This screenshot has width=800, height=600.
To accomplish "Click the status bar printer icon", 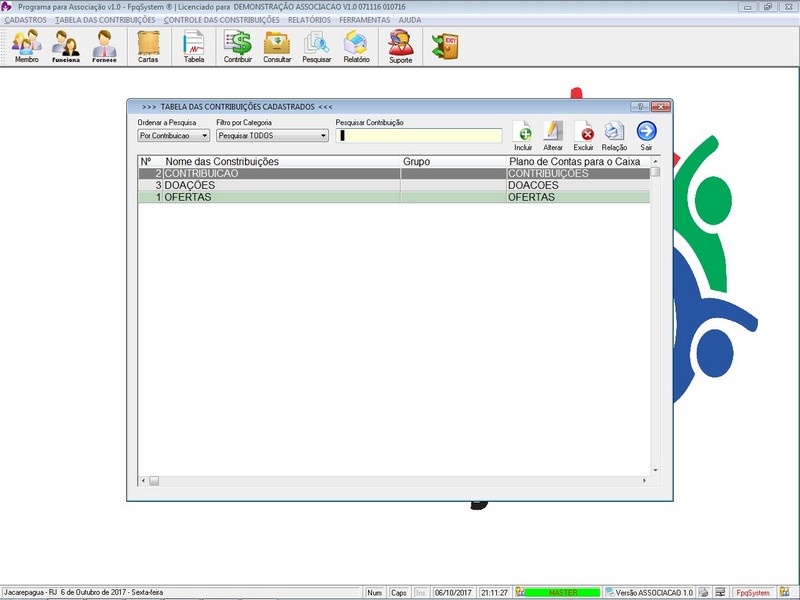I will click(704, 592).
